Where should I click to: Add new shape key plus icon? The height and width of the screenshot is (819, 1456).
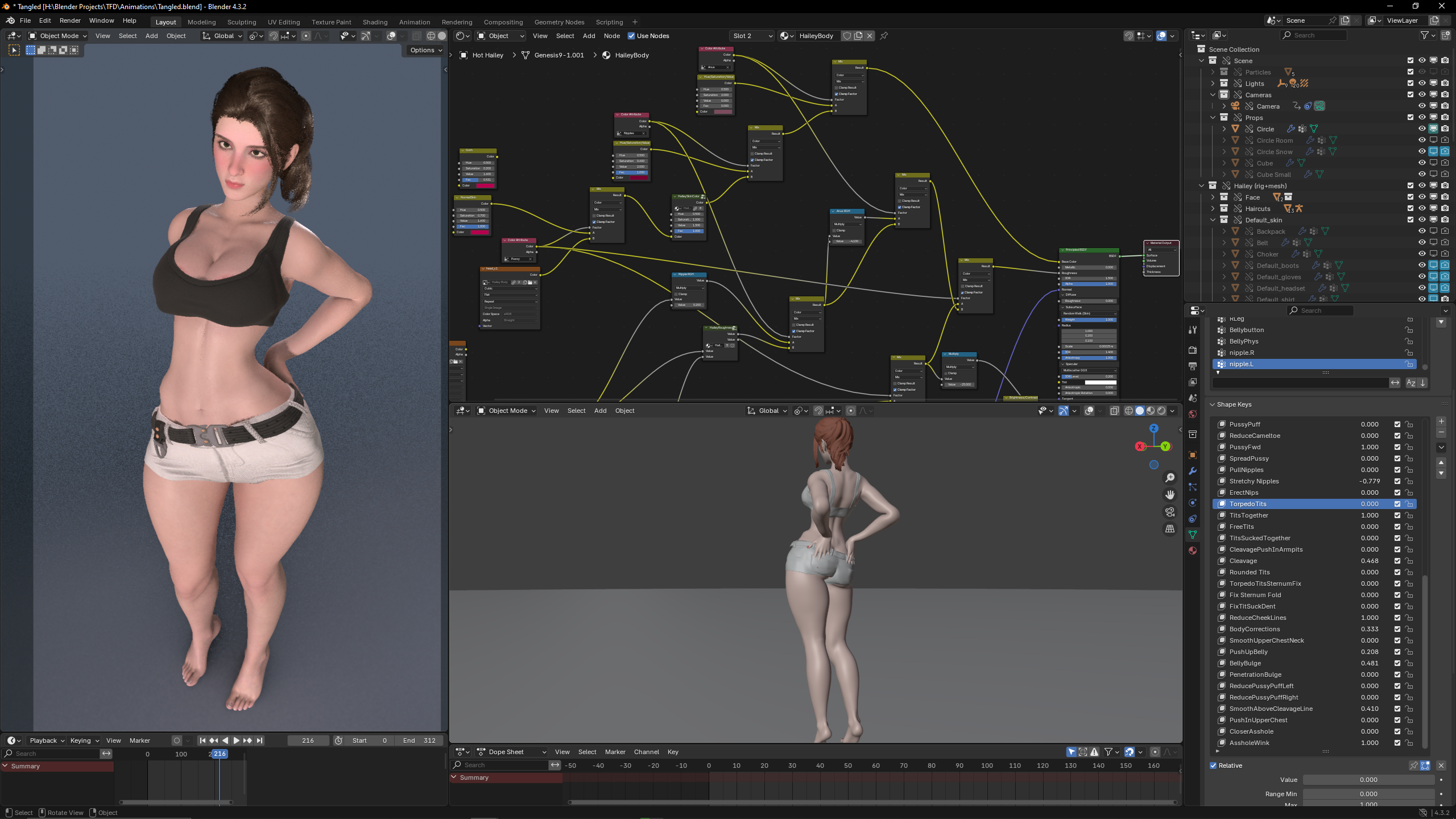1441,421
